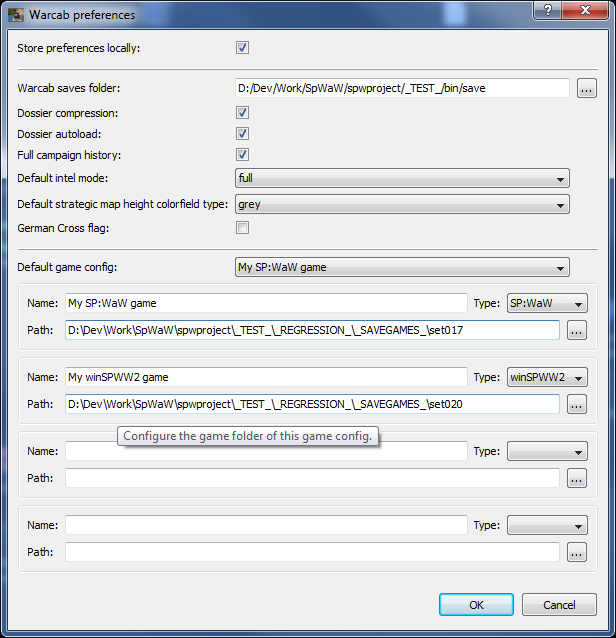Click the Warcab title bar icon

[16, 15]
